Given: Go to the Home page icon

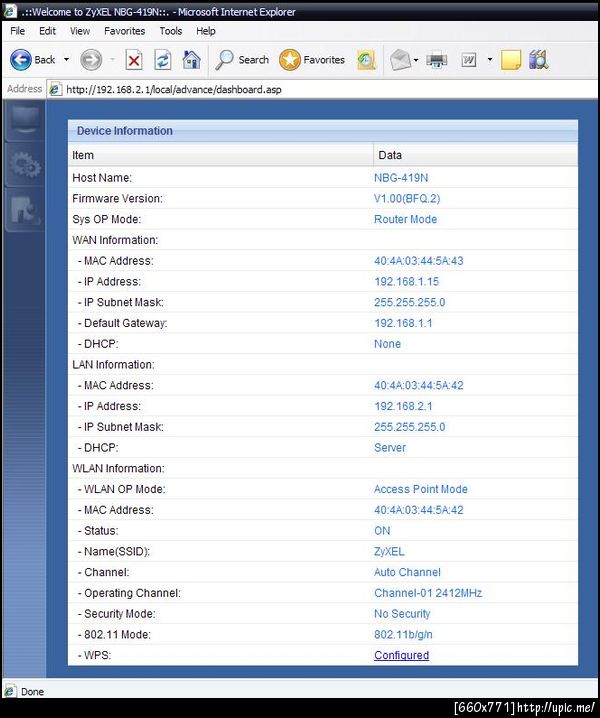Looking at the screenshot, I should (x=191, y=60).
